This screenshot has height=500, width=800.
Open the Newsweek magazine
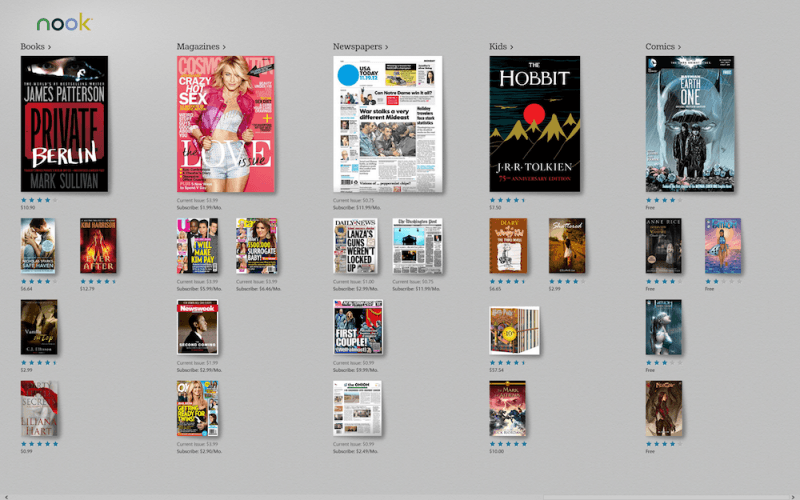tap(197, 327)
